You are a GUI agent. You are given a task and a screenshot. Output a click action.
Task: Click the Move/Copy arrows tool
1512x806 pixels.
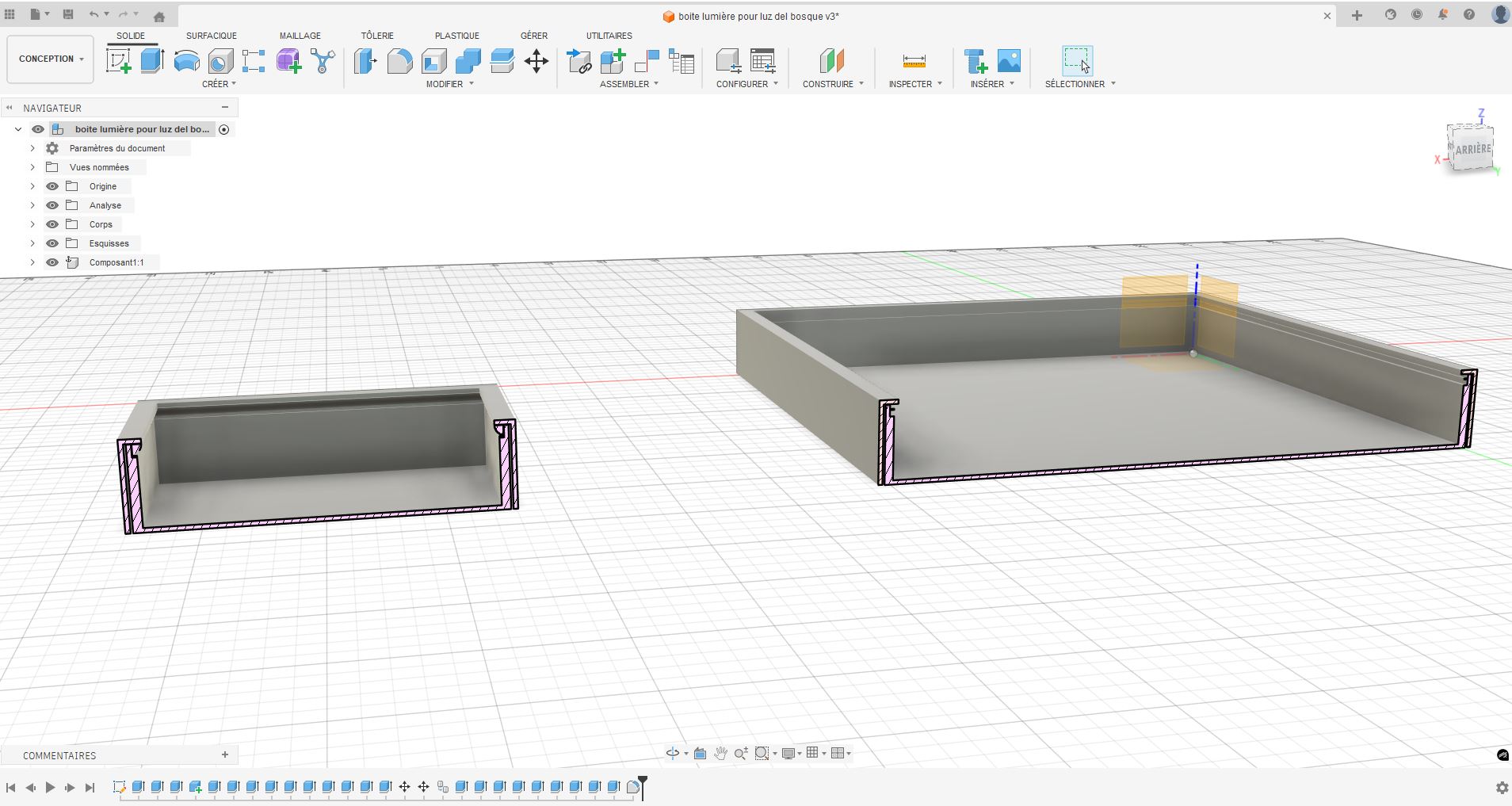click(536, 61)
